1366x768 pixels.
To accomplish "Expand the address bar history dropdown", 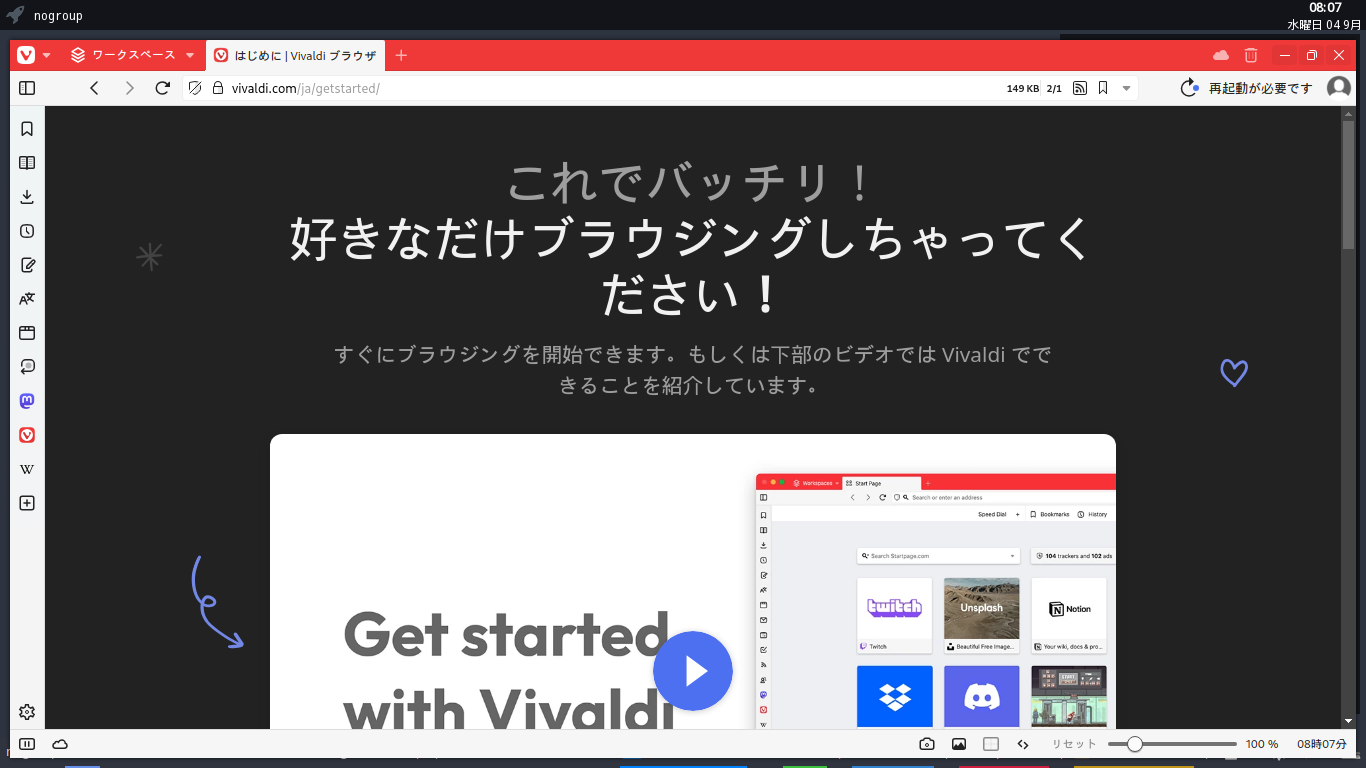I will 1127,88.
